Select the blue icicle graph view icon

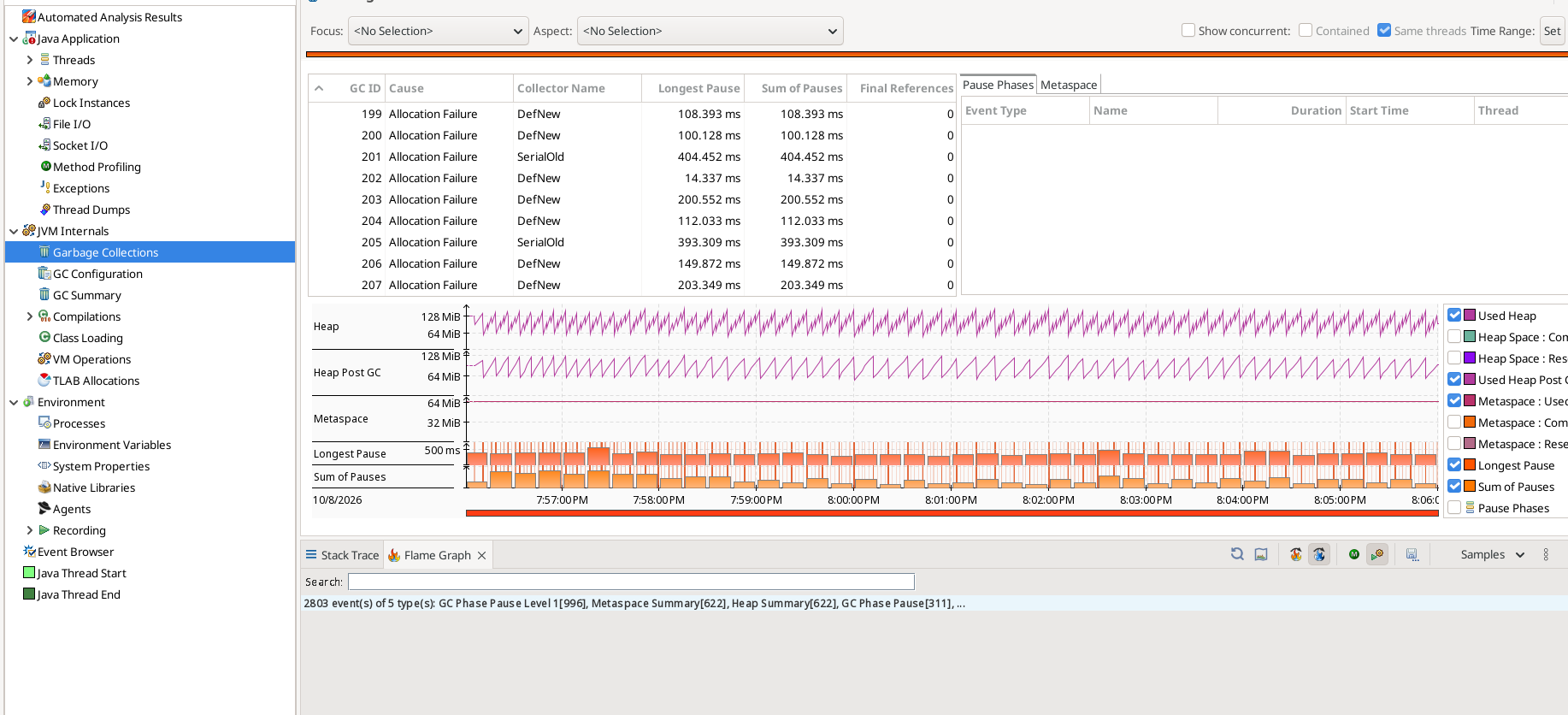(1319, 554)
